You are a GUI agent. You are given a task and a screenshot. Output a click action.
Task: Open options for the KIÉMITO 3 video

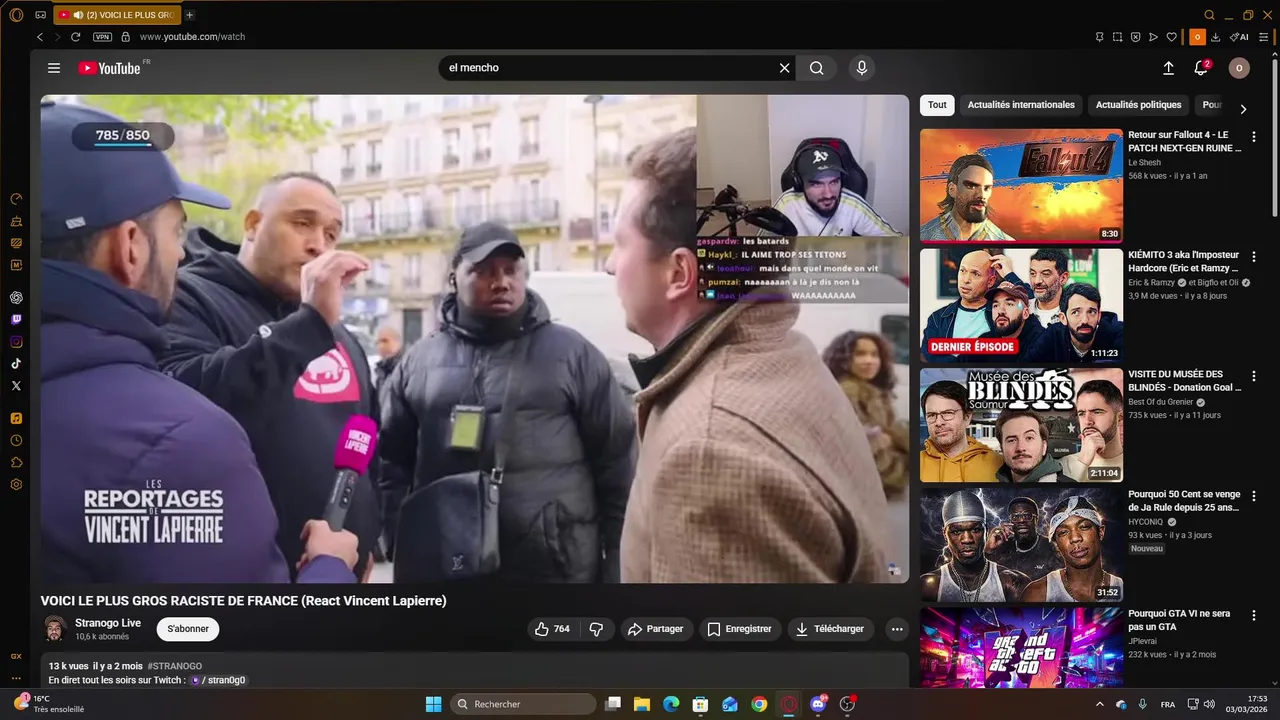(x=1254, y=257)
